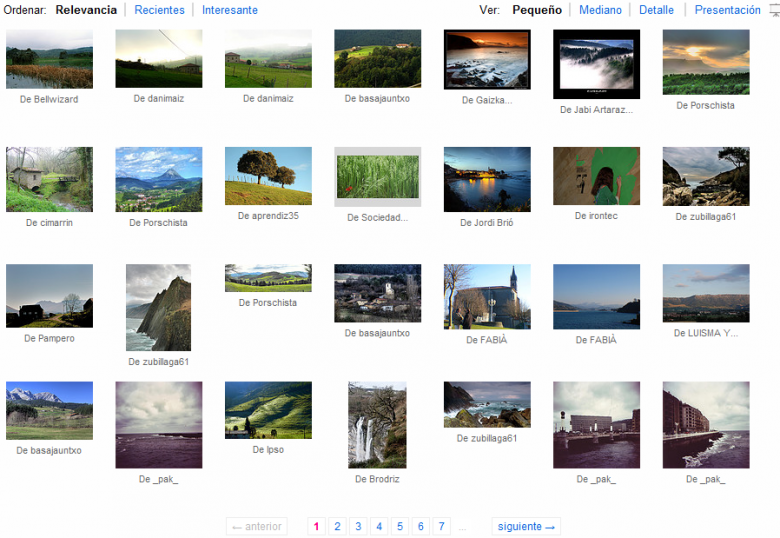Click the disabled anterior previous button
Image resolution: width=780 pixels, height=538 pixels.
(257, 526)
